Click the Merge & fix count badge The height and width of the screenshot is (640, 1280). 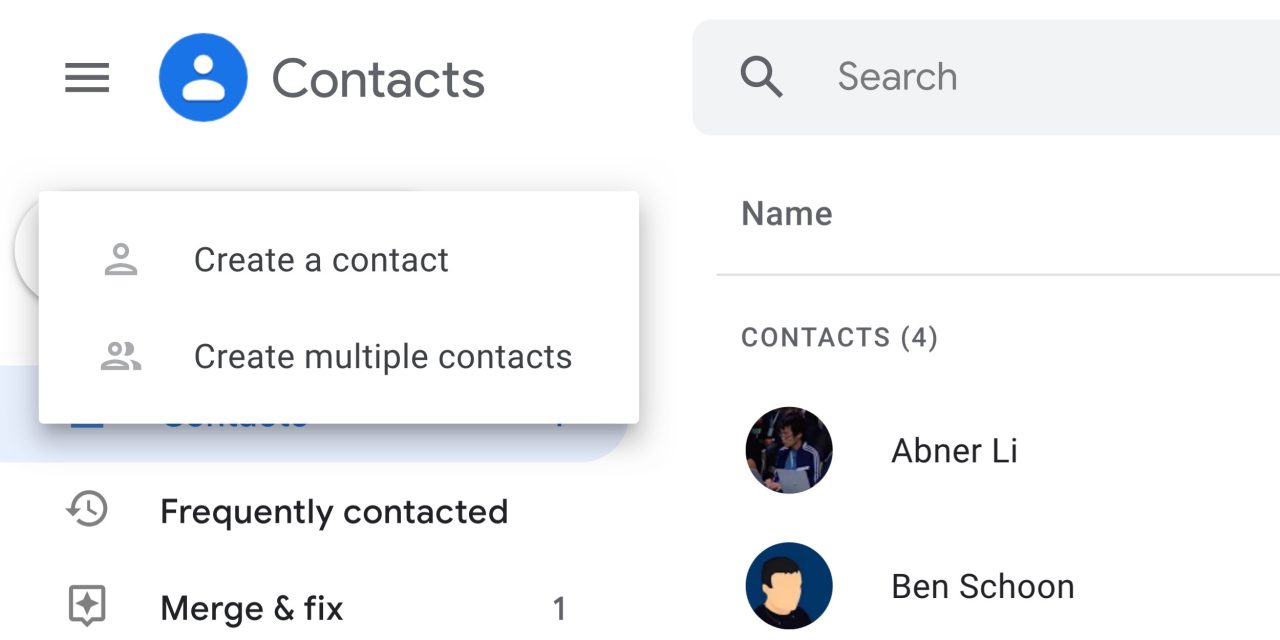click(560, 608)
